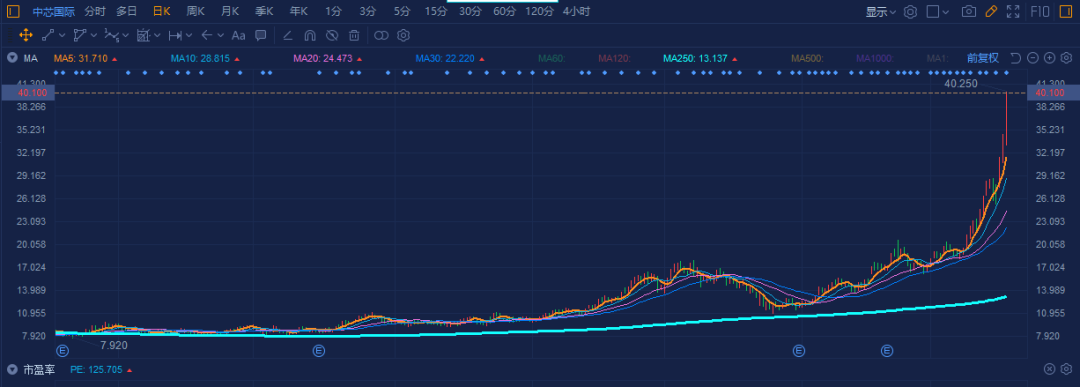
Task: Click the angle eraser tool icon
Action: point(288,35)
